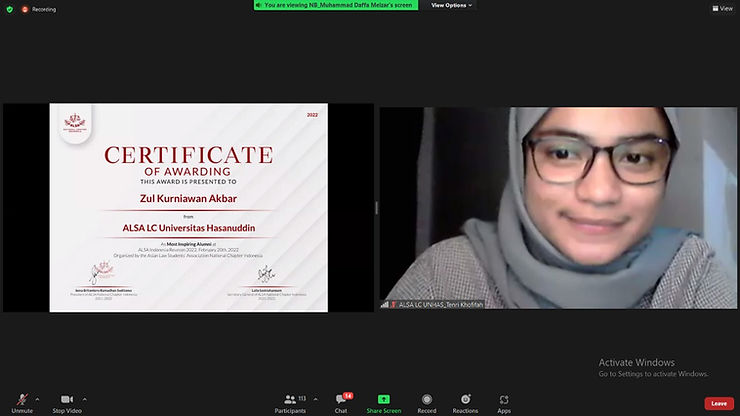Click the CERTIFICATE heading
This screenshot has width=740, height=416.
coord(188,155)
